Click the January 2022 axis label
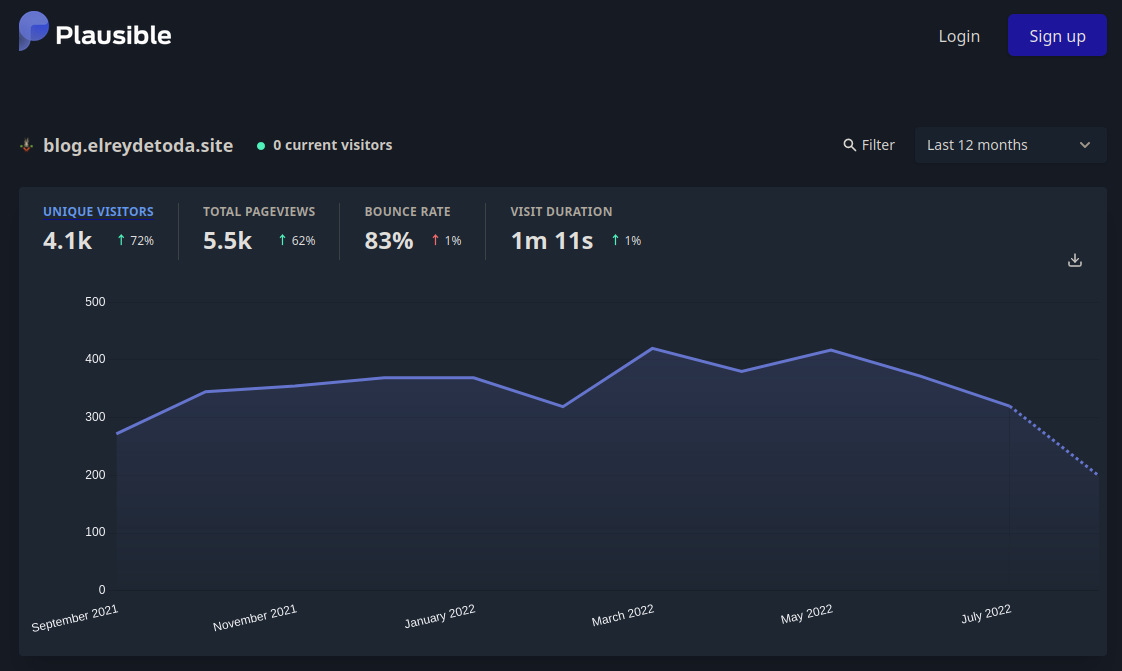The width and height of the screenshot is (1122, 671). click(439, 616)
